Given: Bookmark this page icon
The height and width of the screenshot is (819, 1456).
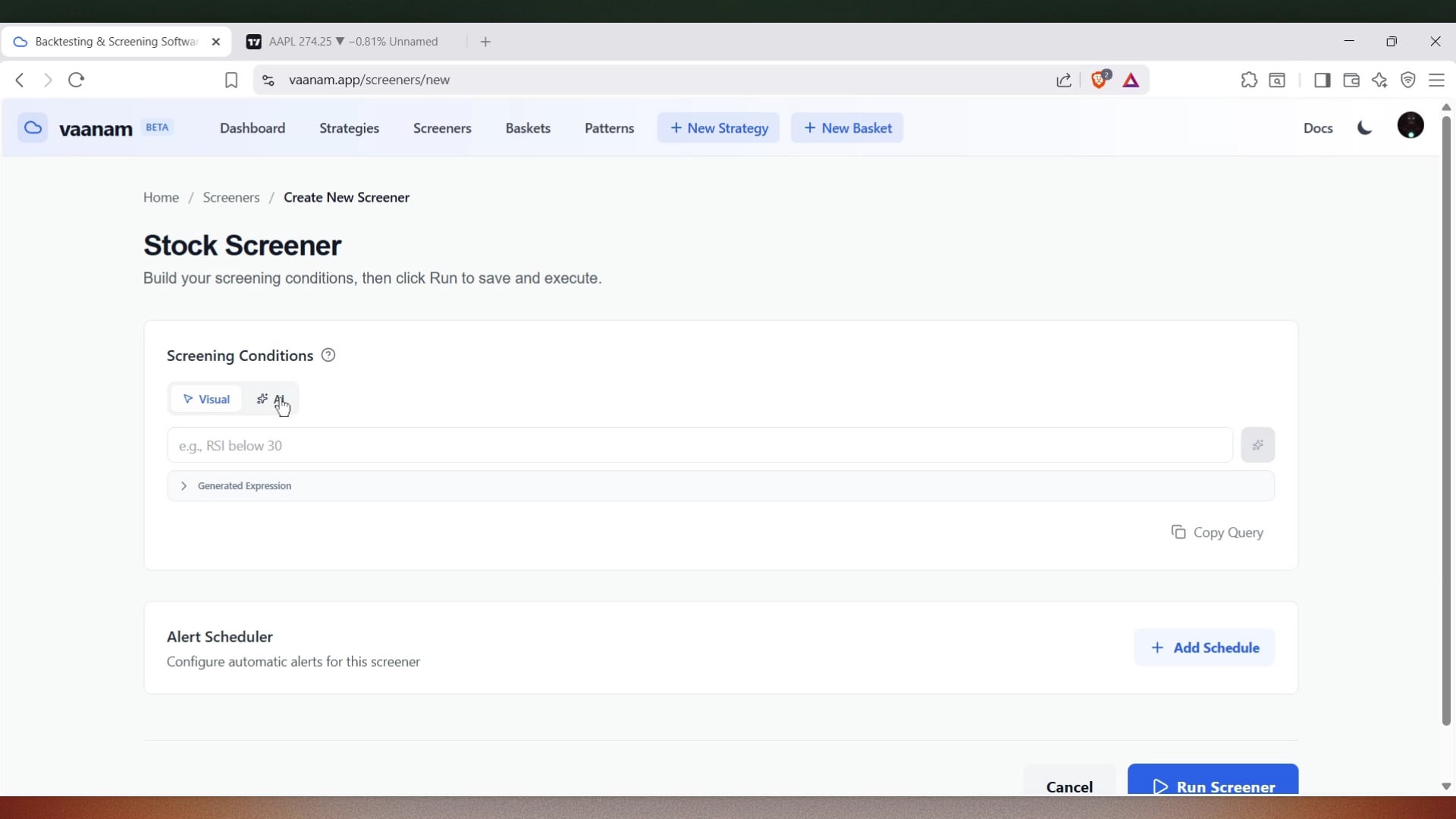Looking at the screenshot, I should click(231, 80).
